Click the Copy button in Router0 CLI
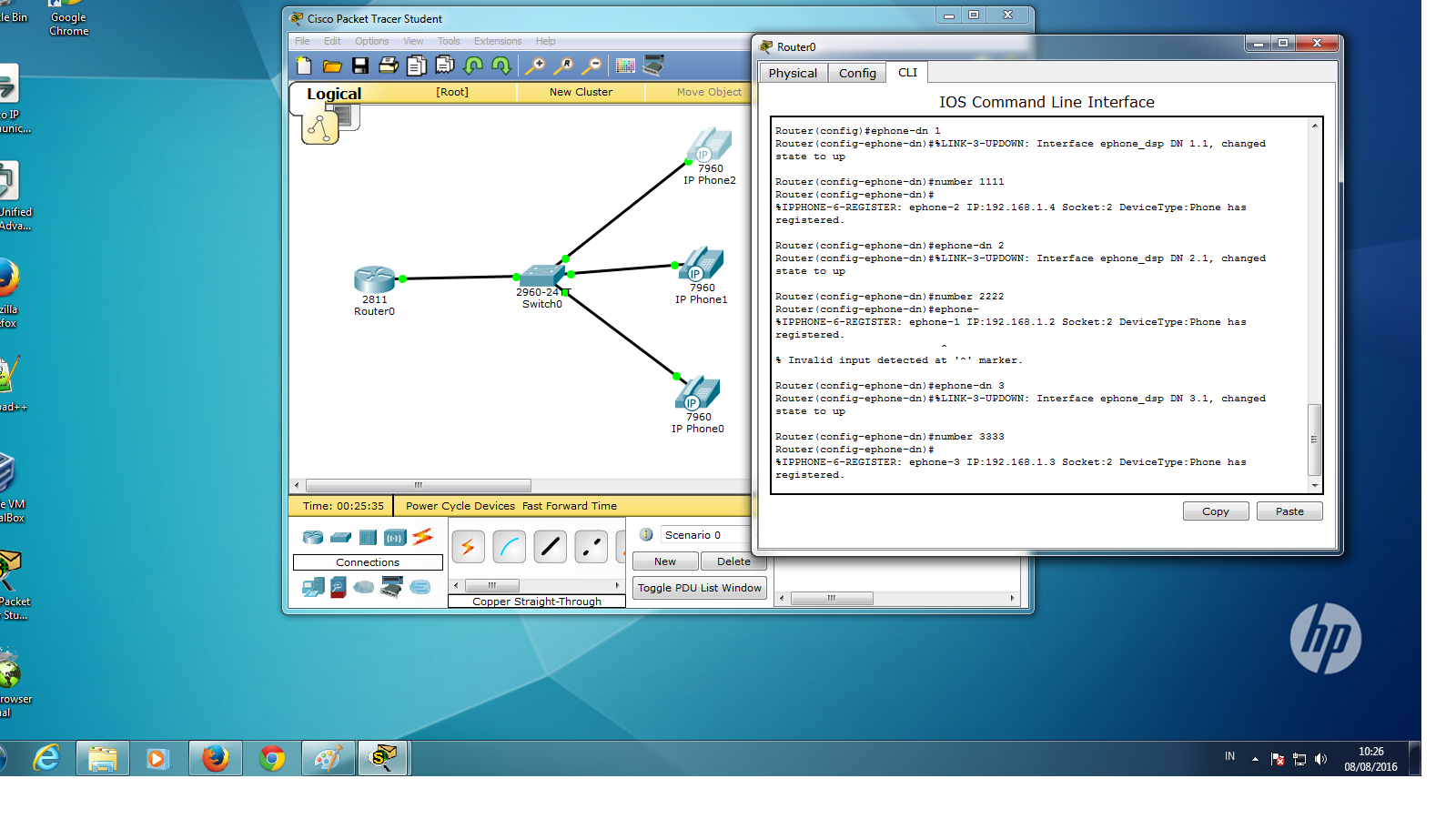Viewport: 1456px width, 819px height. (1216, 511)
